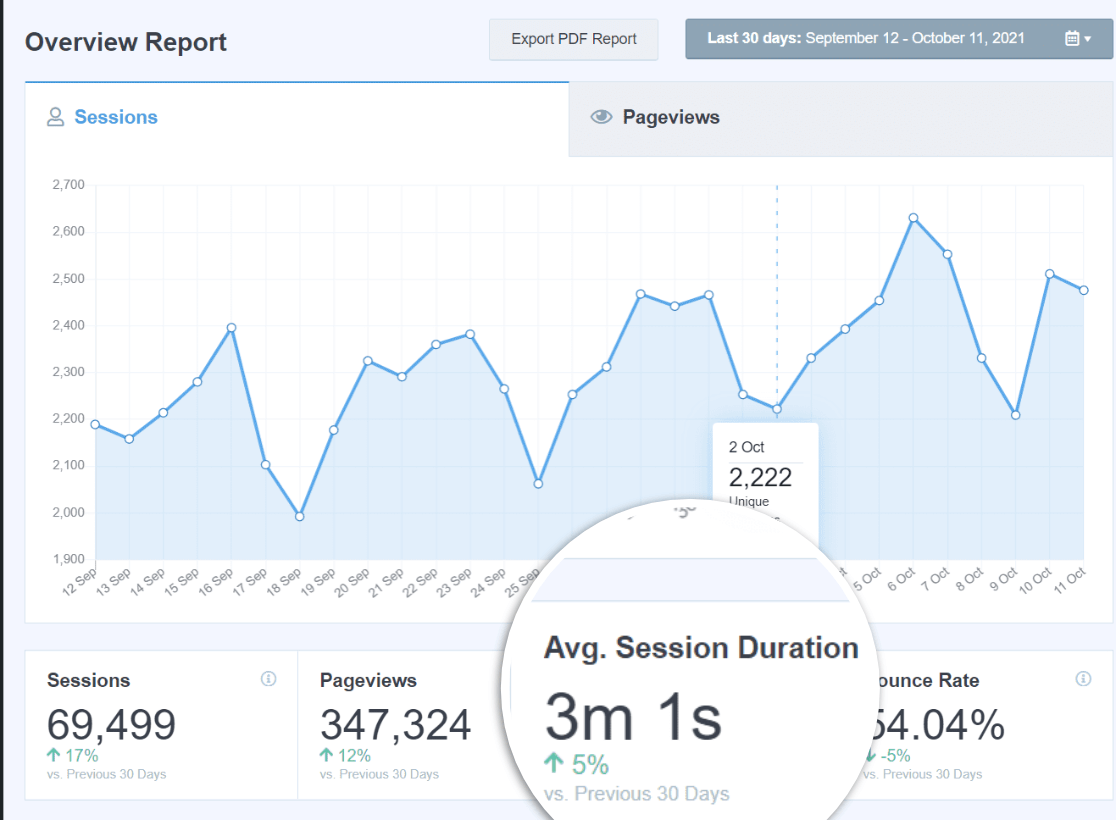Click the 7 Oct x-axis label
This screenshot has height=820, width=1116.
coord(935,580)
